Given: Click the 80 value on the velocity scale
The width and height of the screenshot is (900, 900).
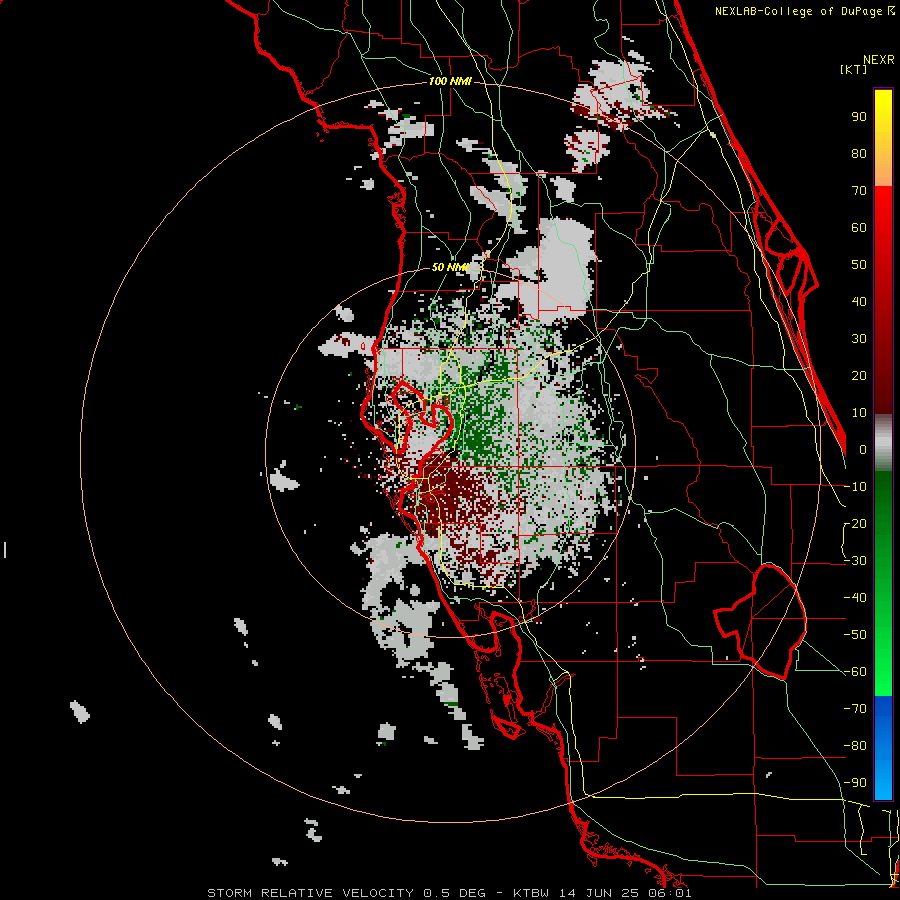Looking at the screenshot, I should point(859,153).
